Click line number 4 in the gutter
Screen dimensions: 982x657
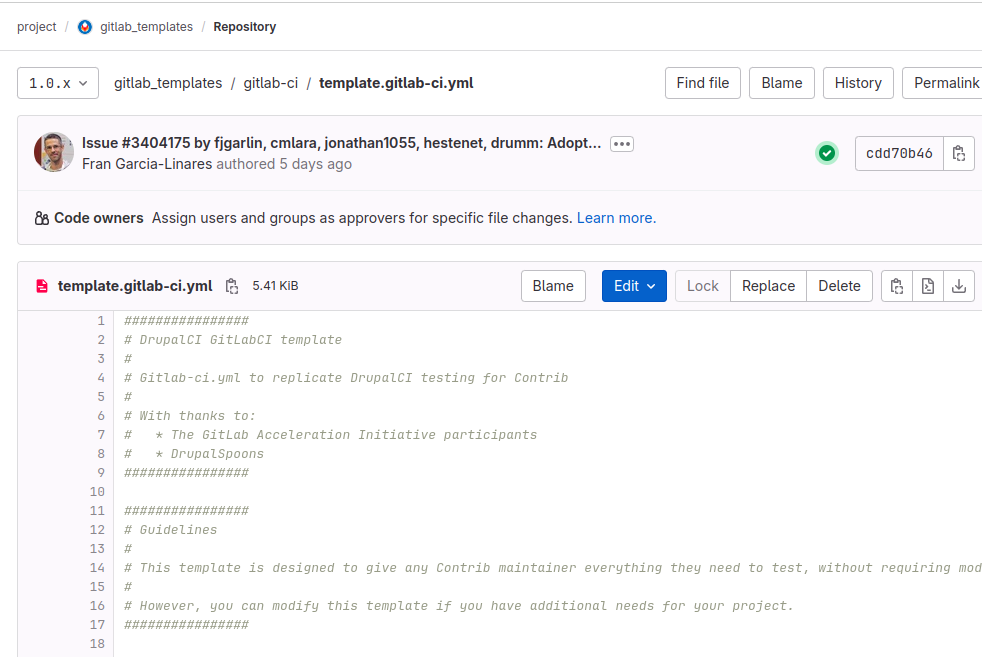point(101,378)
